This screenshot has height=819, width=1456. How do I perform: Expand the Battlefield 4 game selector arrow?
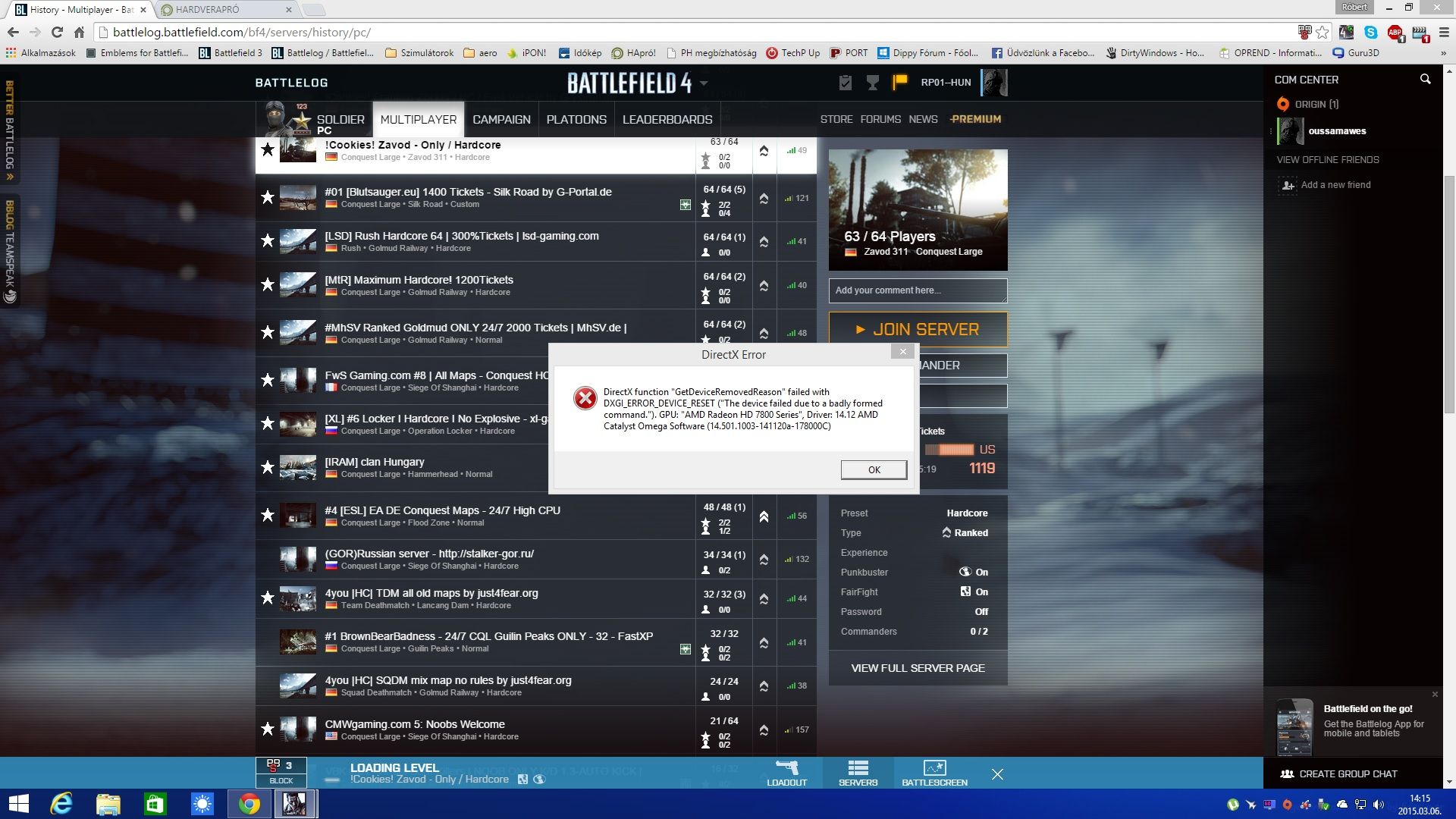(704, 83)
